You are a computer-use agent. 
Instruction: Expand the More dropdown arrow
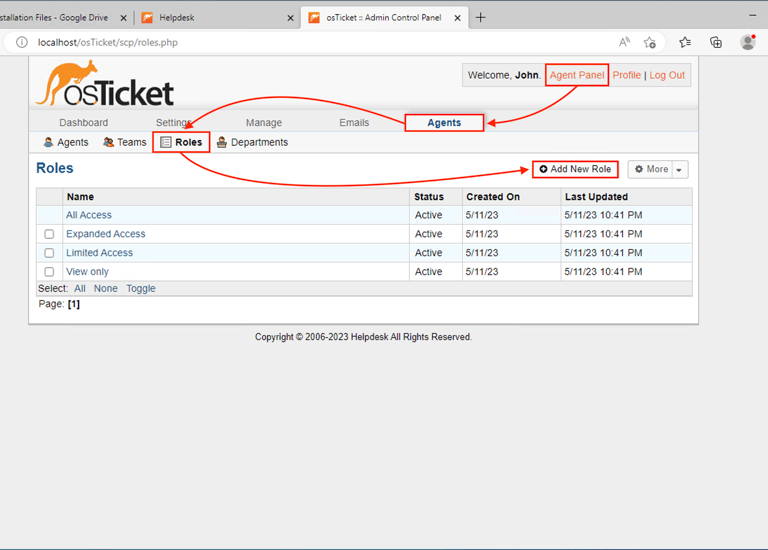click(x=680, y=169)
